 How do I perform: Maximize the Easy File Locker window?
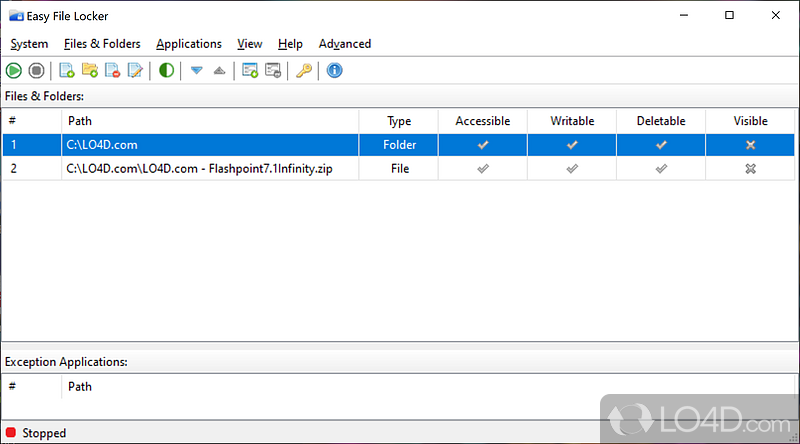point(730,15)
